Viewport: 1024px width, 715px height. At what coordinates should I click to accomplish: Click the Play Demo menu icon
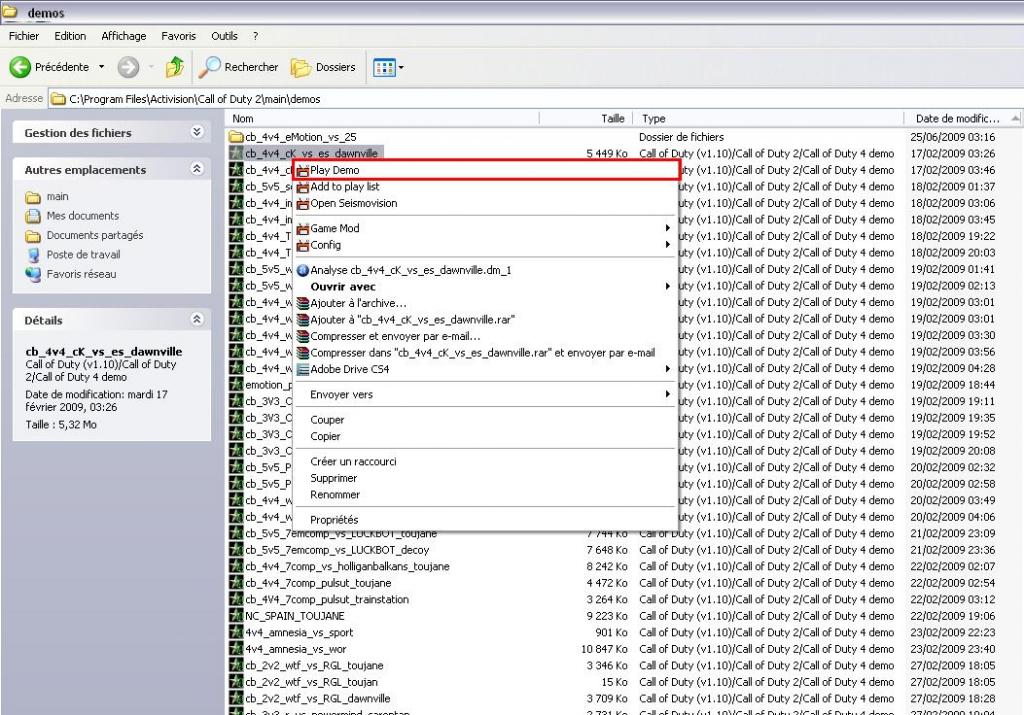(302, 170)
